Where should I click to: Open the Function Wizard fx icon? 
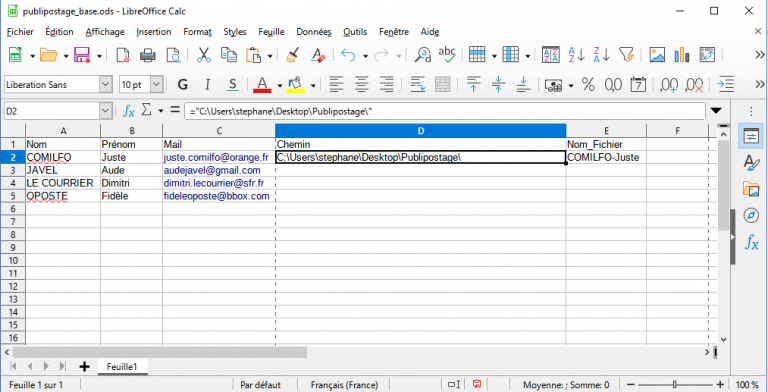[129, 111]
